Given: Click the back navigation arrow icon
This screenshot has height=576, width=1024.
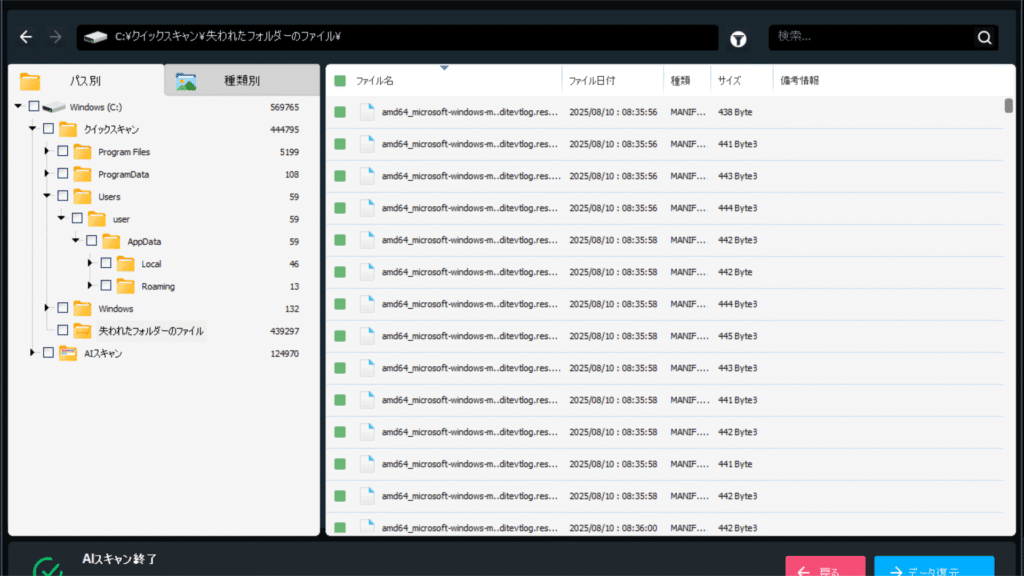Looking at the screenshot, I should click(x=26, y=37).
